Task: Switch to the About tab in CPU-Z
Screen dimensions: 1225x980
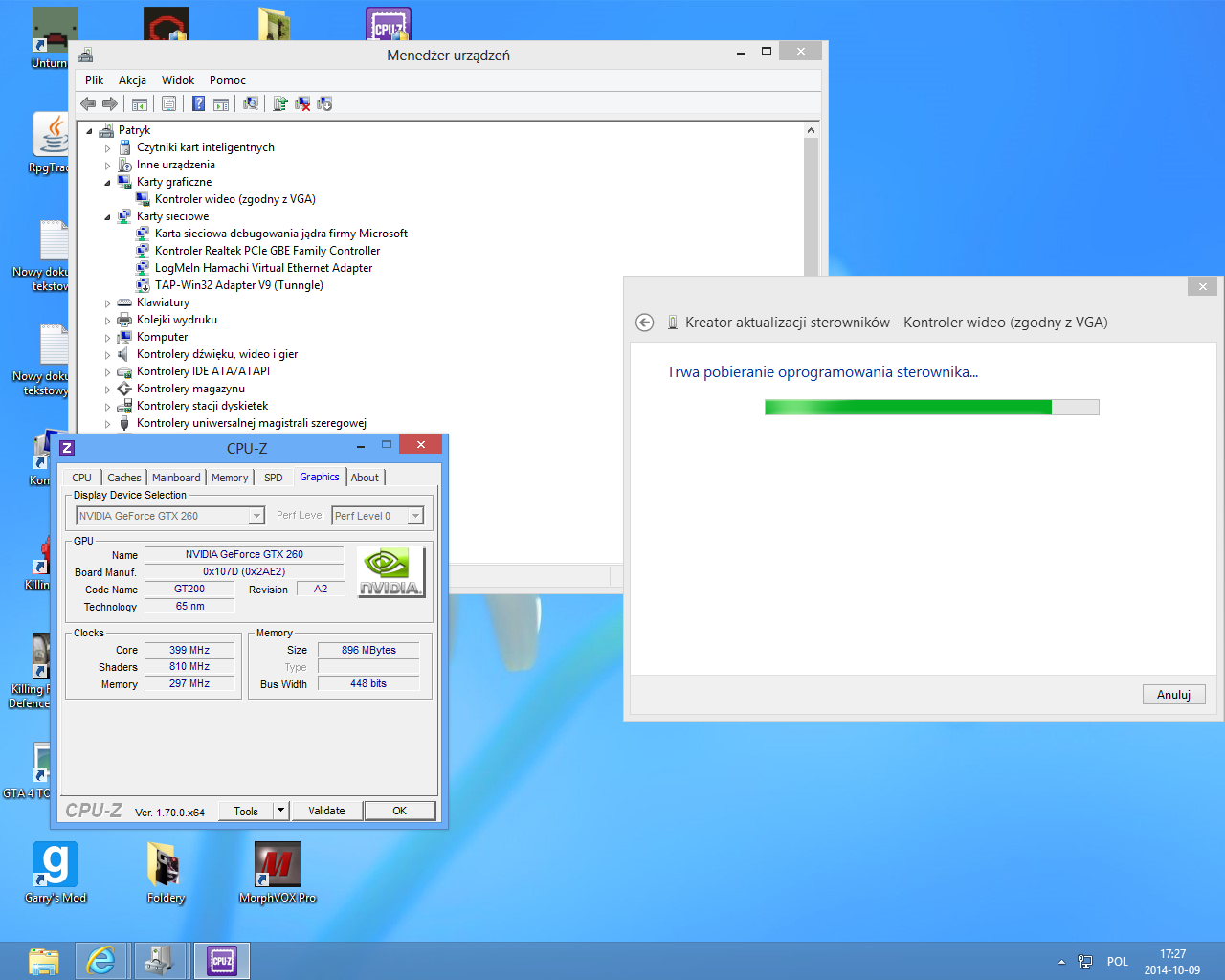Action: (365, 478)
